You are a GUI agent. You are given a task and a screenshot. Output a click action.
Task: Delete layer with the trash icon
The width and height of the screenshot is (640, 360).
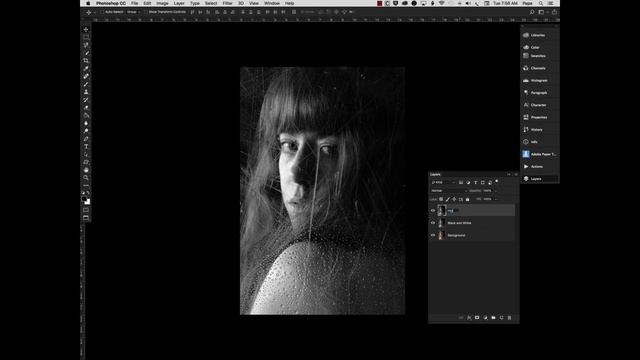pos(509,318)
